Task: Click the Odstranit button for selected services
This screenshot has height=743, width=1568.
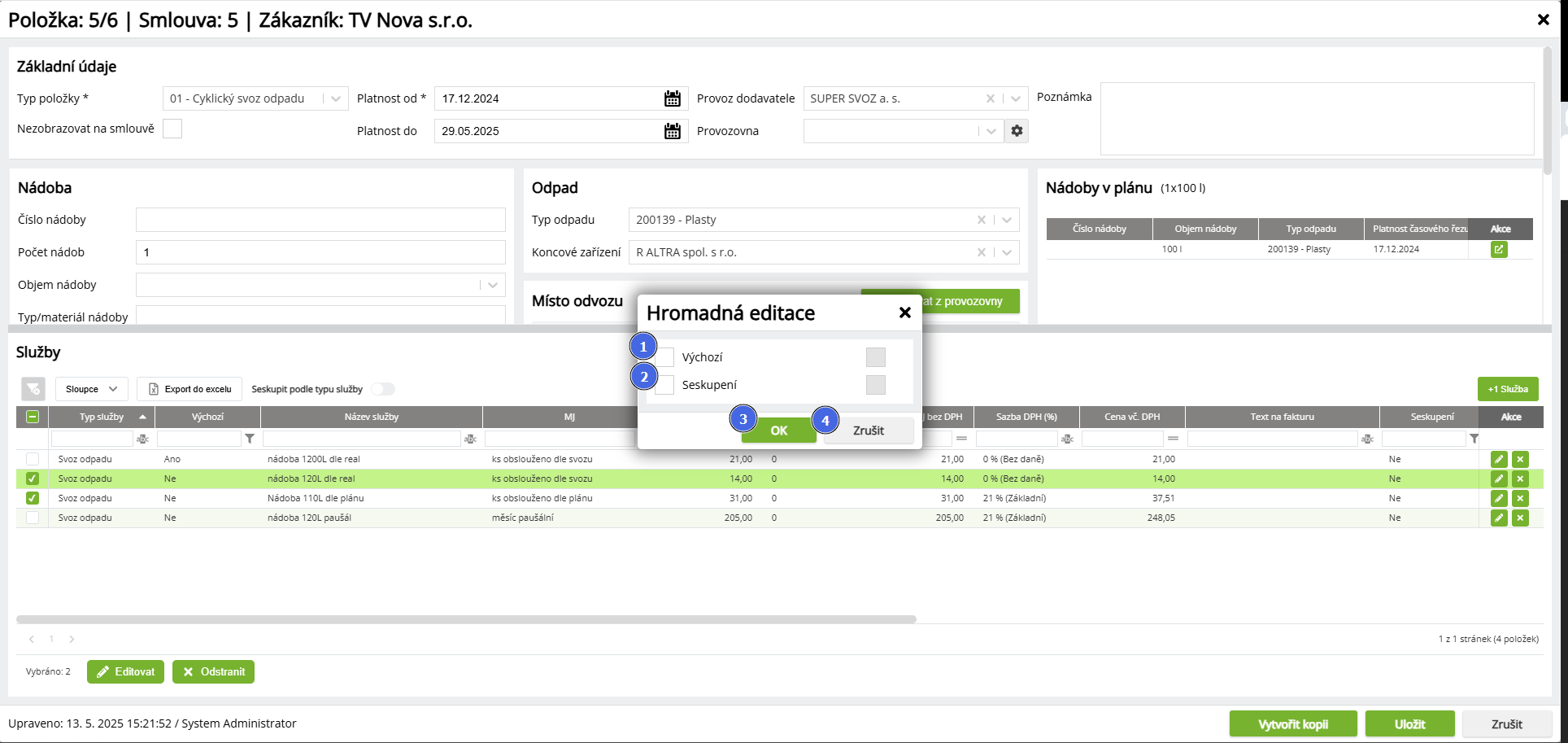Action: [x=213, y=671]
